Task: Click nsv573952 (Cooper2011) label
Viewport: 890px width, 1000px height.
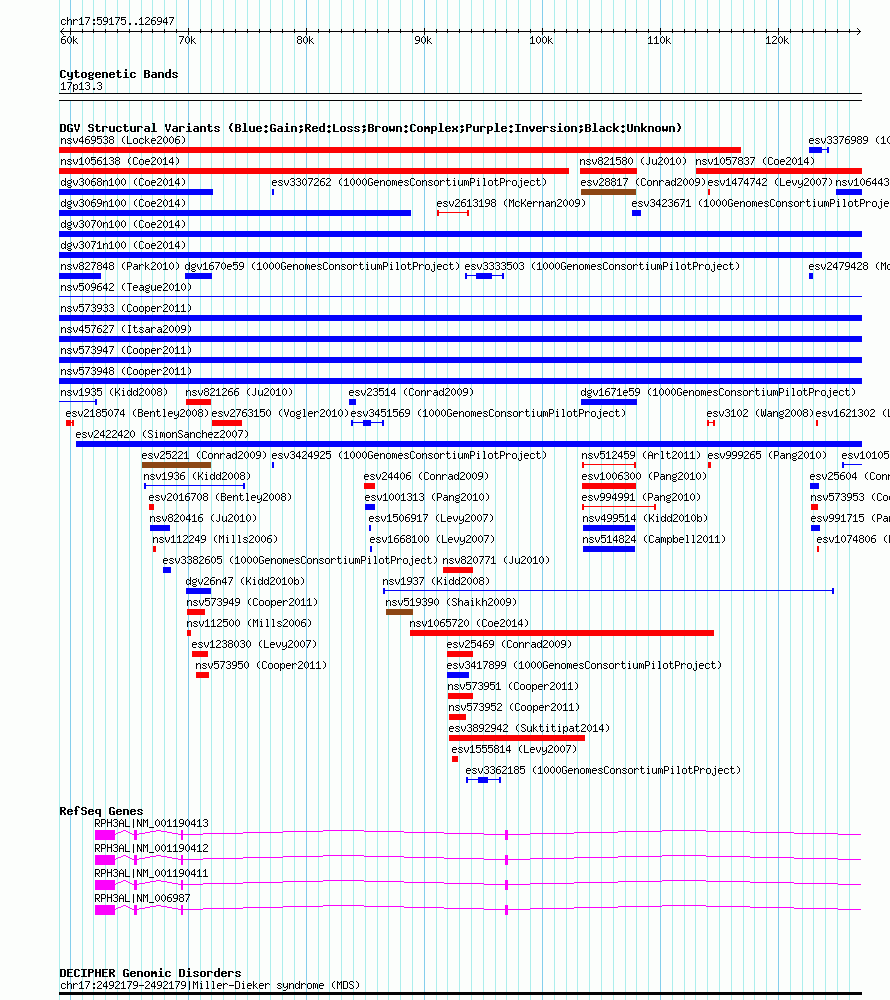Action: pos(514,709)
